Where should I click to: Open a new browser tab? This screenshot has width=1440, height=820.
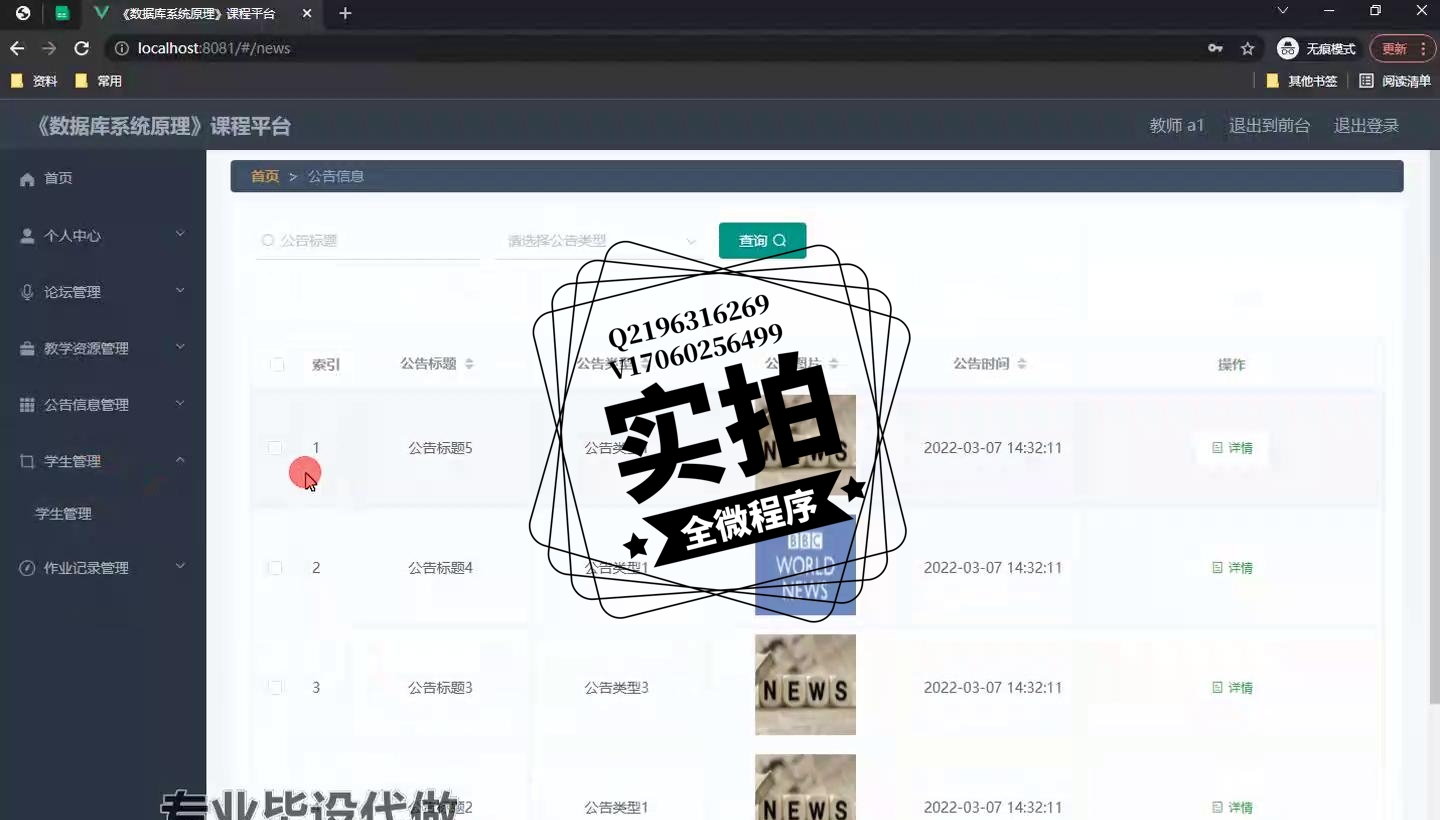click(345, 14)
